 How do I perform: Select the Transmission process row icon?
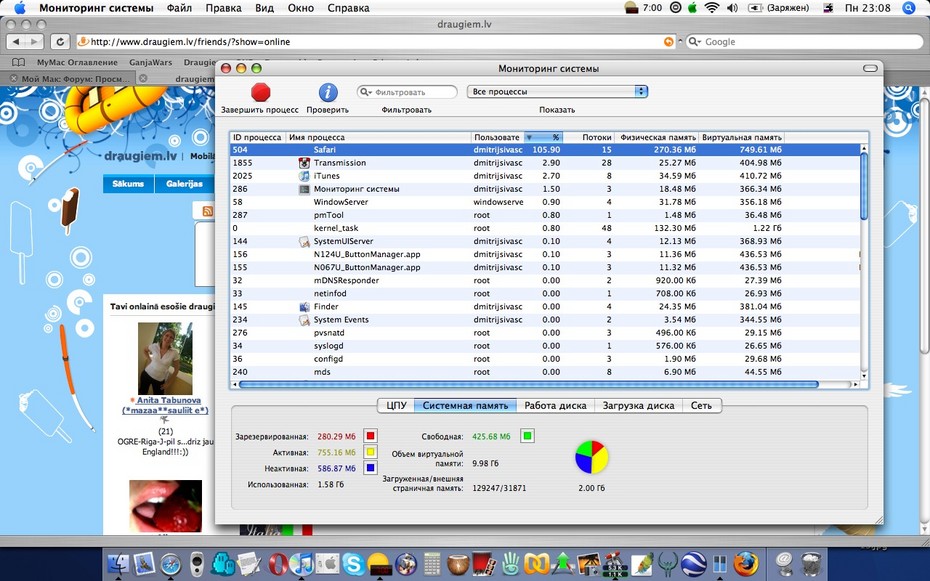[x=304, y=163]
